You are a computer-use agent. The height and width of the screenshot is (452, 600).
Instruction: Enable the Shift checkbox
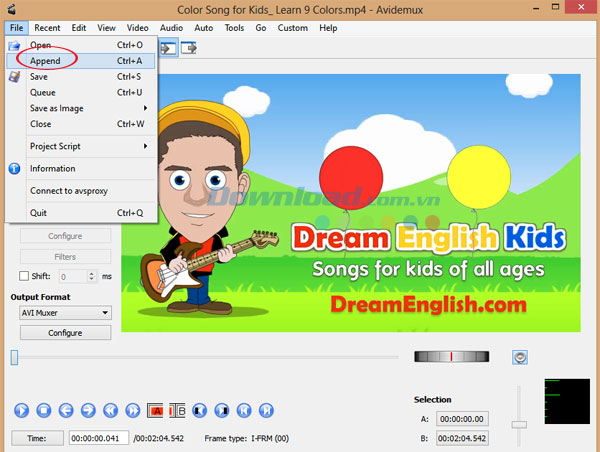pos(26,276)
